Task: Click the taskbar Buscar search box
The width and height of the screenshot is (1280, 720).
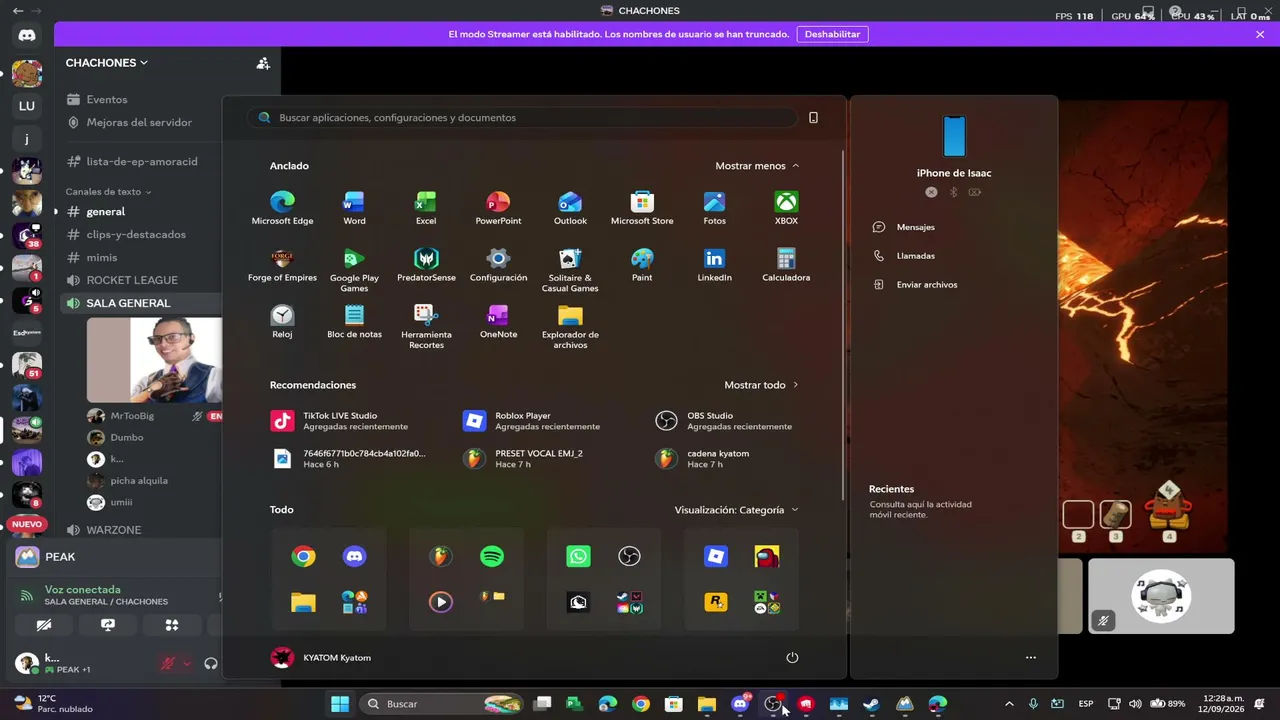Action: 442,704
